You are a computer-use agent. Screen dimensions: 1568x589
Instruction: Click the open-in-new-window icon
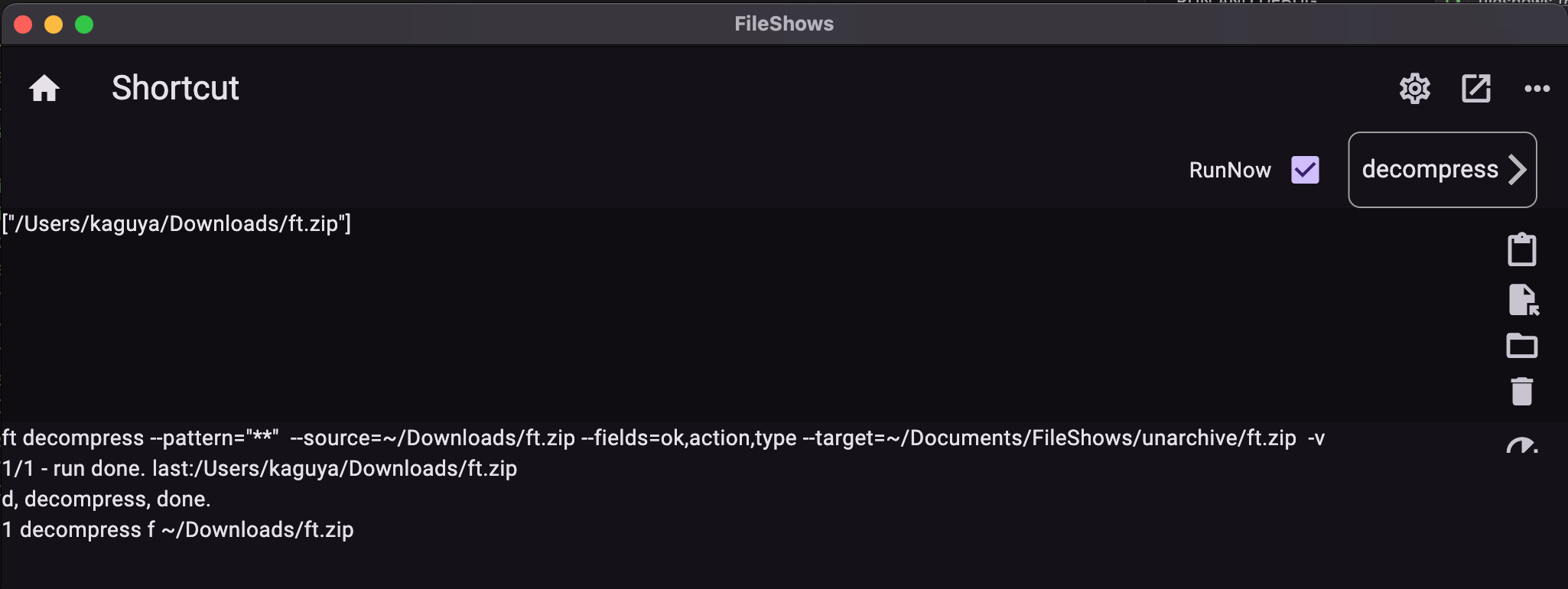1476,89
